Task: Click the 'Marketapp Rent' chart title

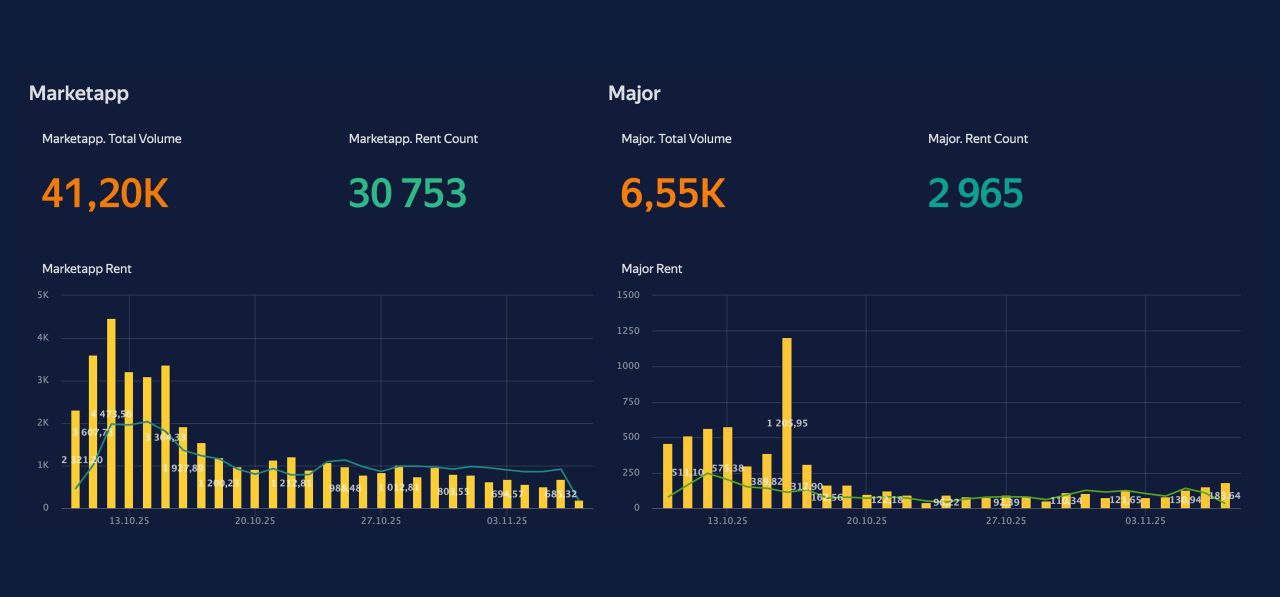Action: (x=87, y=269)
